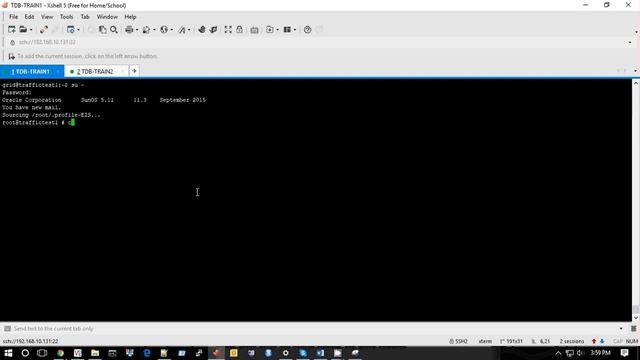
Task: Click the Color scheme icon
Action: [x=147, y=29]
